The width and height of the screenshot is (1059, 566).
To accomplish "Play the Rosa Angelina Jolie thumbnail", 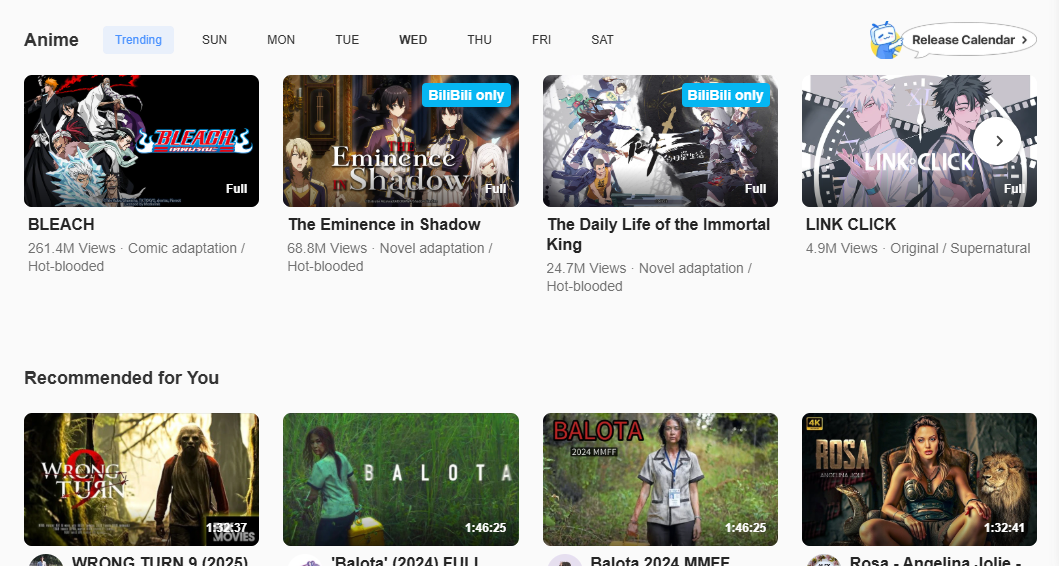I will click(919, 479).
